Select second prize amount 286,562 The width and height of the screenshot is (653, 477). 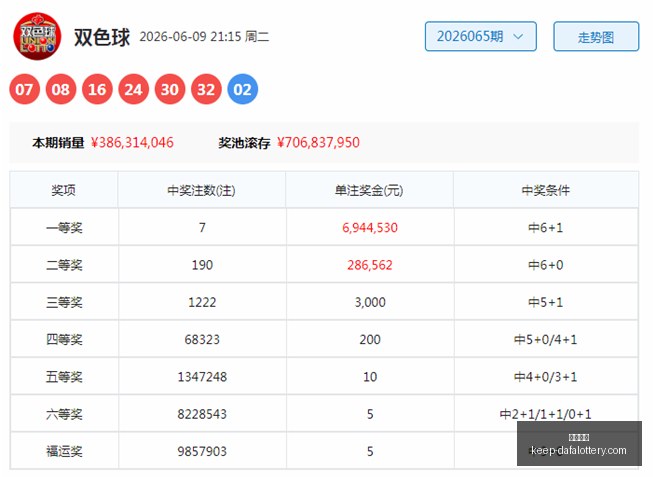370,265
